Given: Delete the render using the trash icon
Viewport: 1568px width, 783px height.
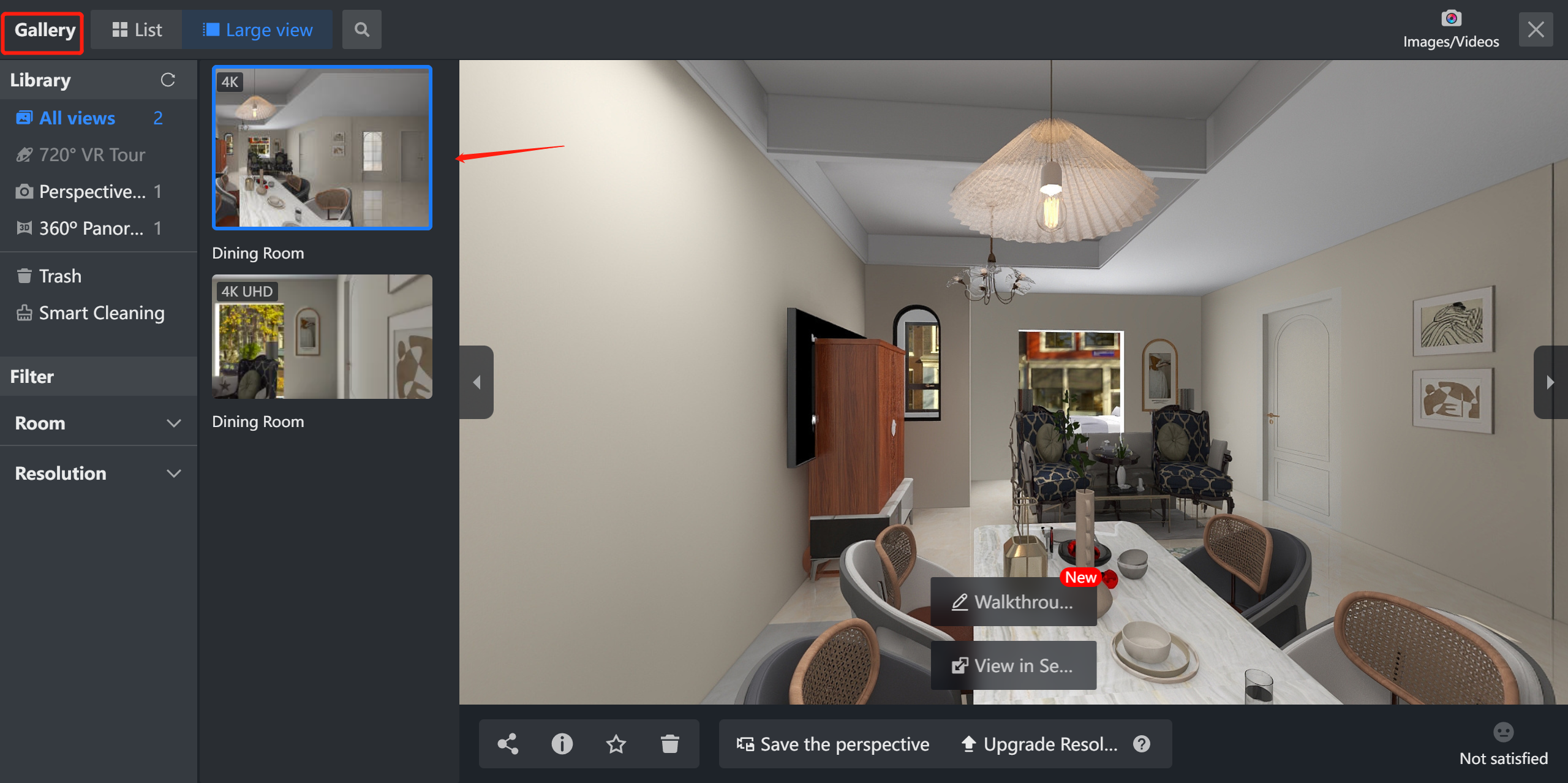Looking at the screenshot, I should click(x=669, y=744).
